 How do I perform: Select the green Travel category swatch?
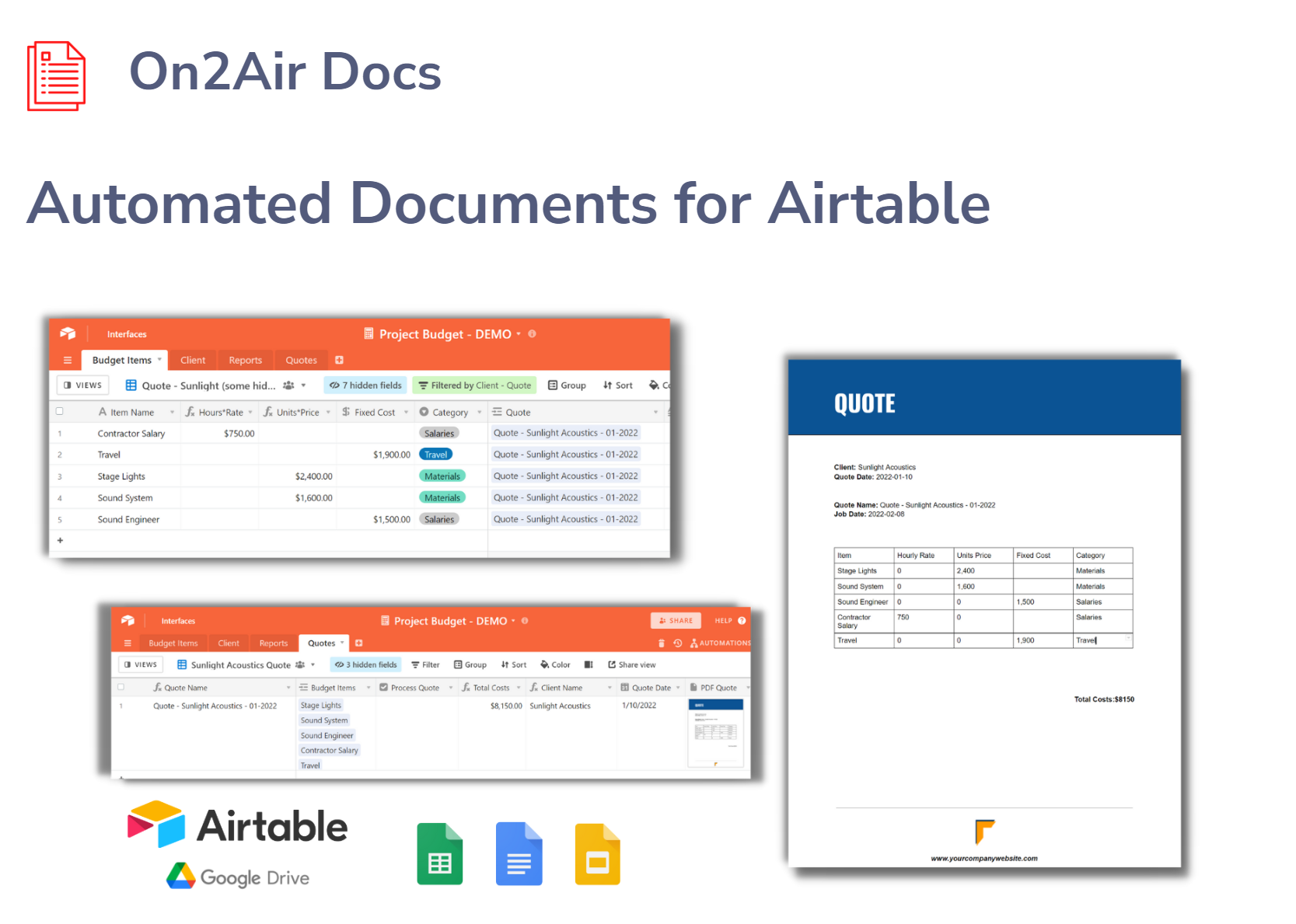435,455
